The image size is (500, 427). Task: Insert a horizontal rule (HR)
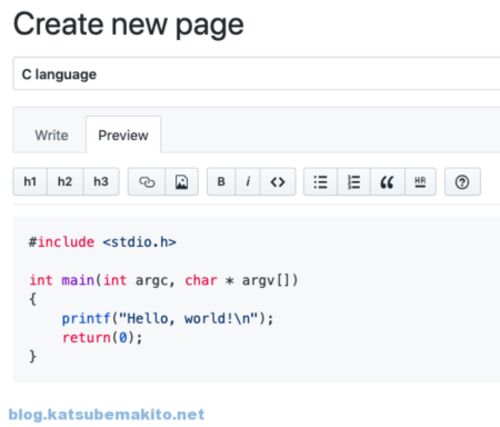[420, 182]
